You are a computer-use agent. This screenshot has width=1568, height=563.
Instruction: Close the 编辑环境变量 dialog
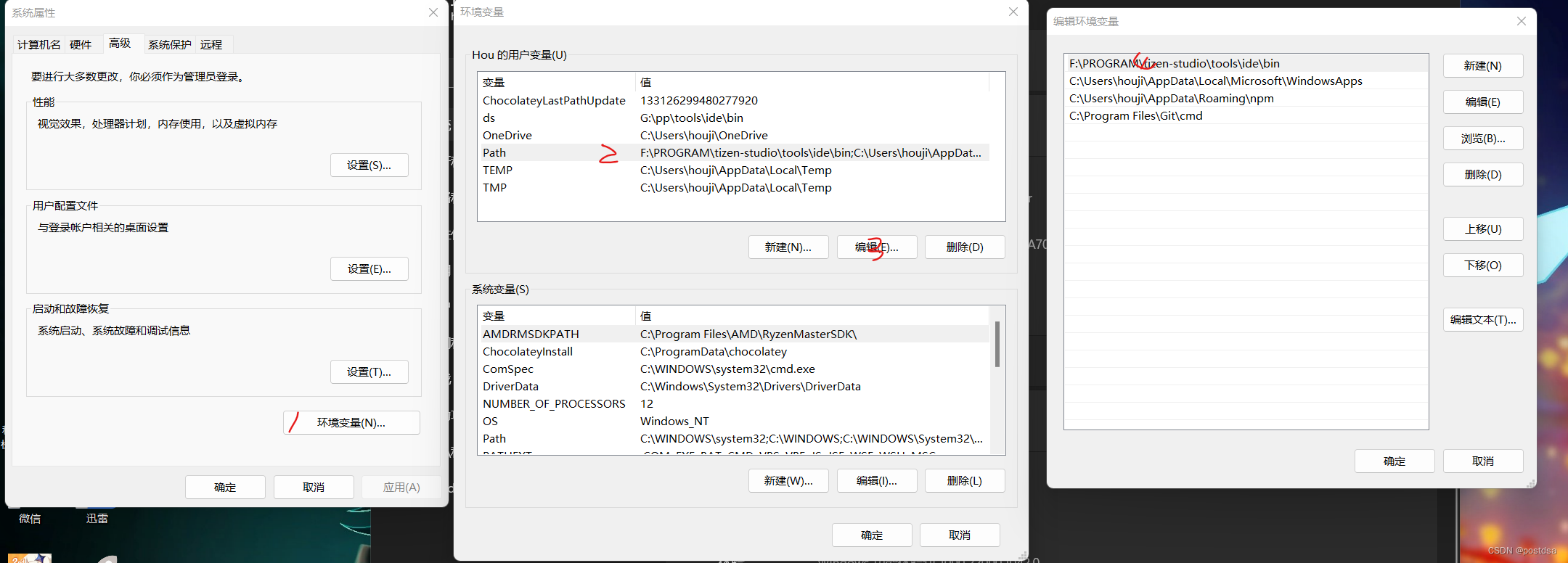tap(1522, 21)
